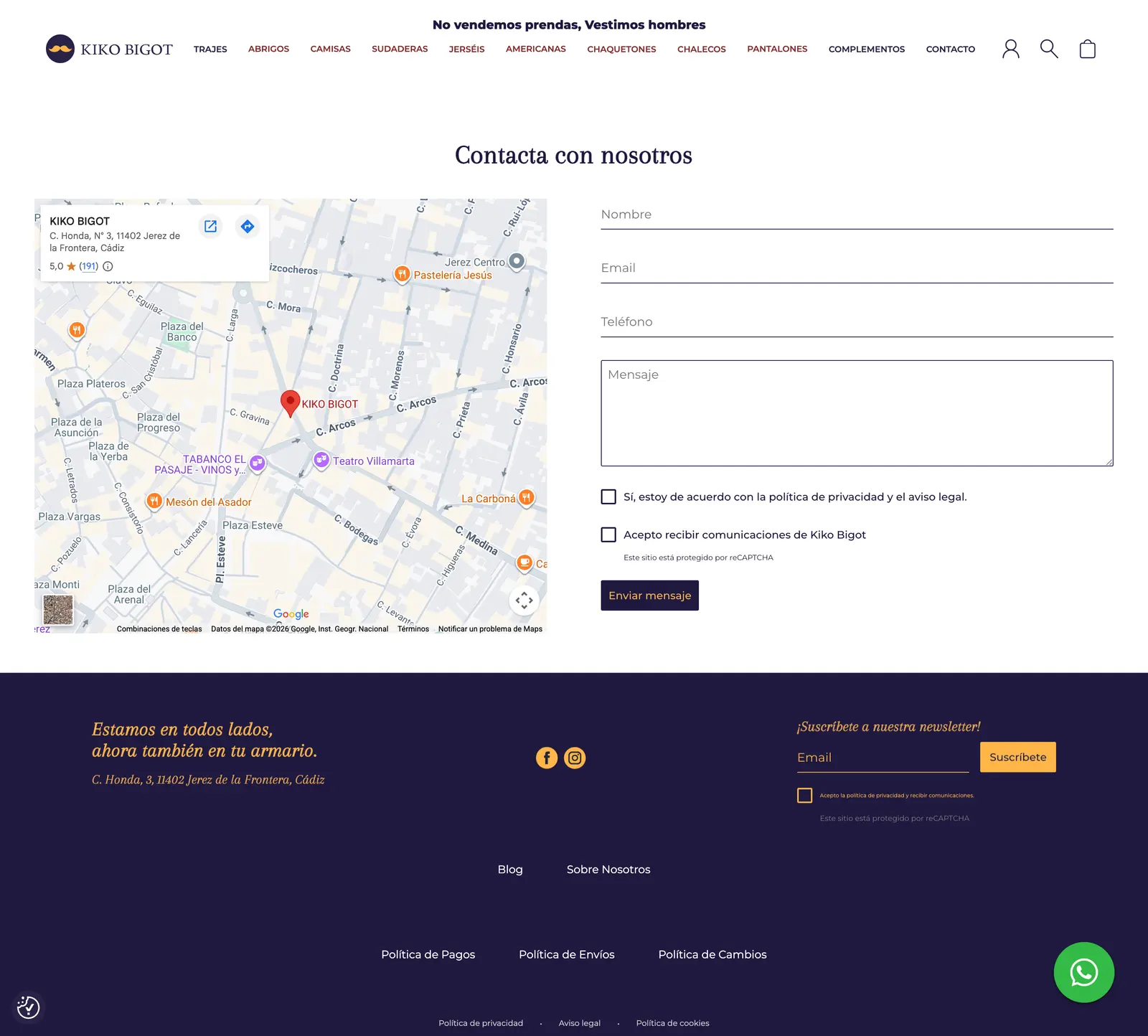The height and width of the screenshot is (1036, 1148).
Task: Toggle map fullscreen camera control
Action: 524,600
